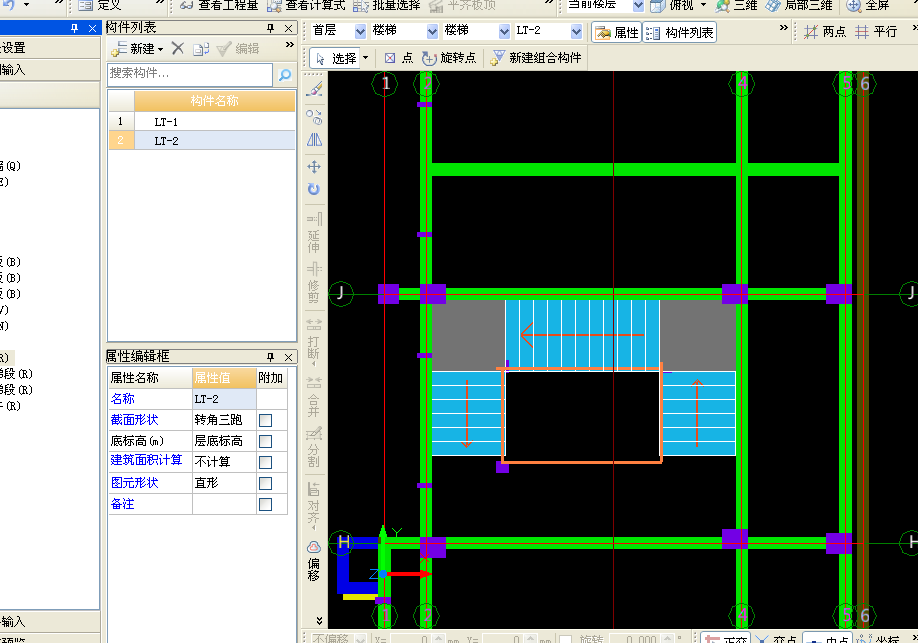Toggle 备注 附加 checkbox
Screen dimensions: 918x643
point(266,505)
